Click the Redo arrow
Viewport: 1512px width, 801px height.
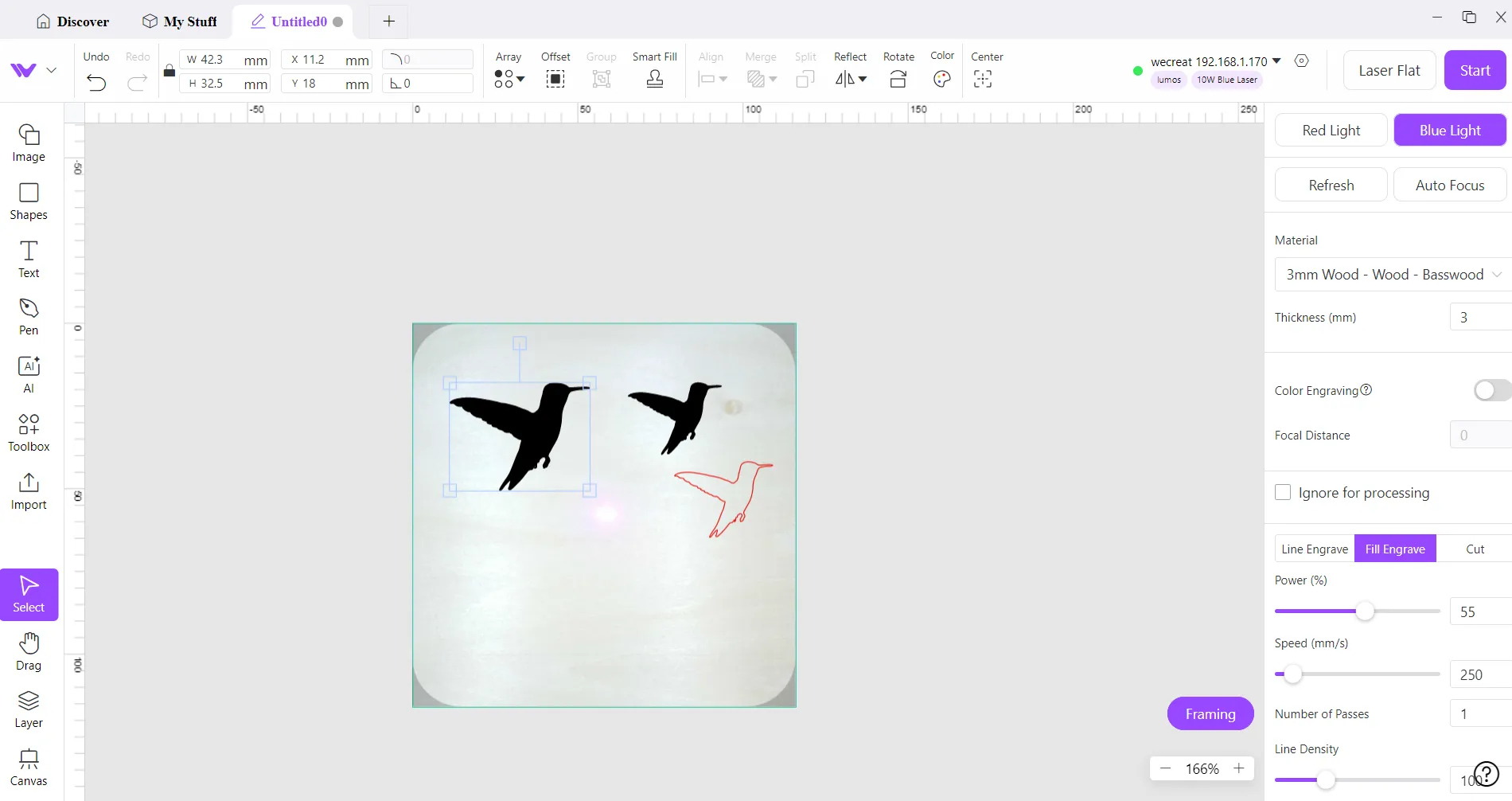[138, 81]
